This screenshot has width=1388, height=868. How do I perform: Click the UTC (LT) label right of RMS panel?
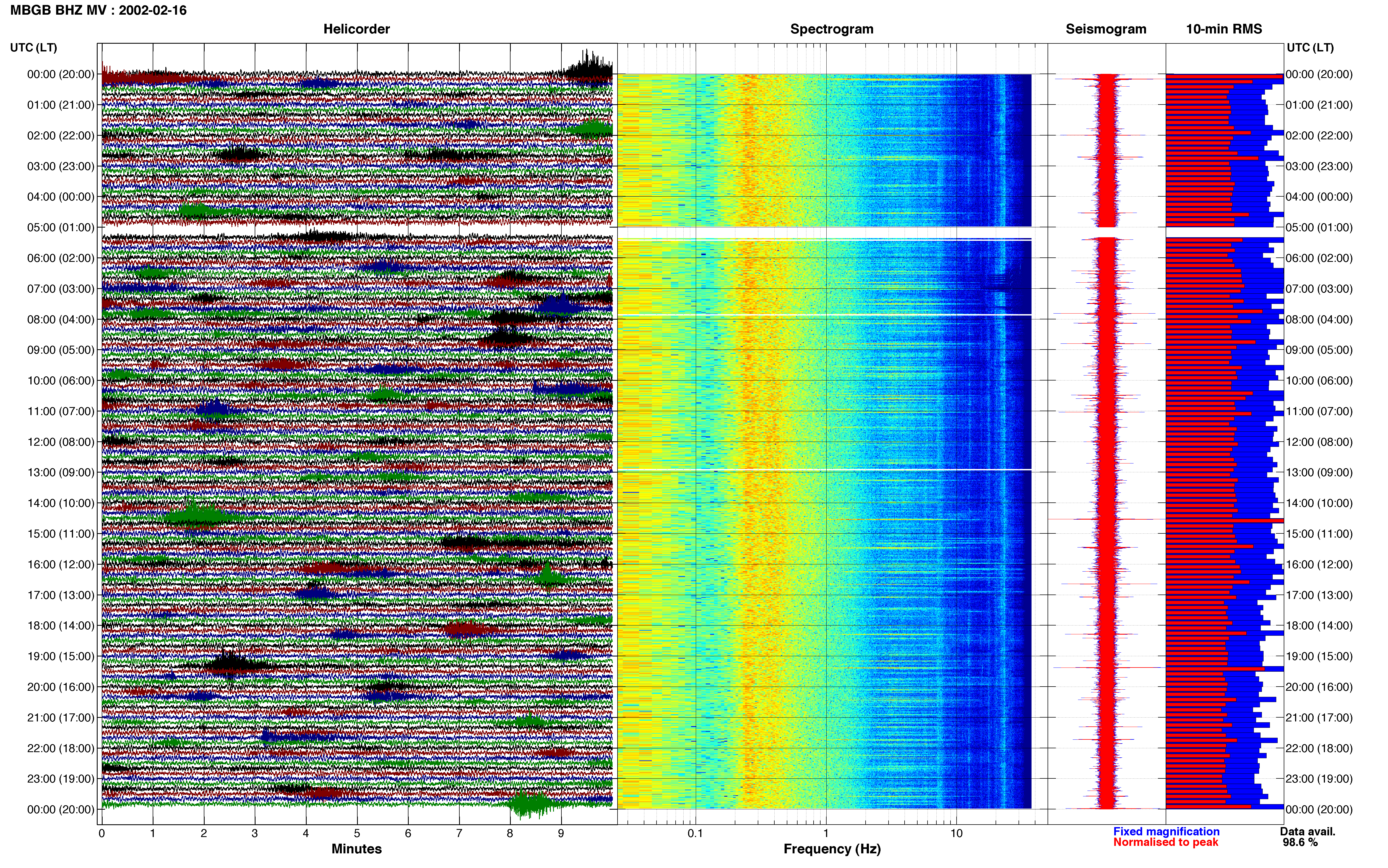pos(1310,48)
